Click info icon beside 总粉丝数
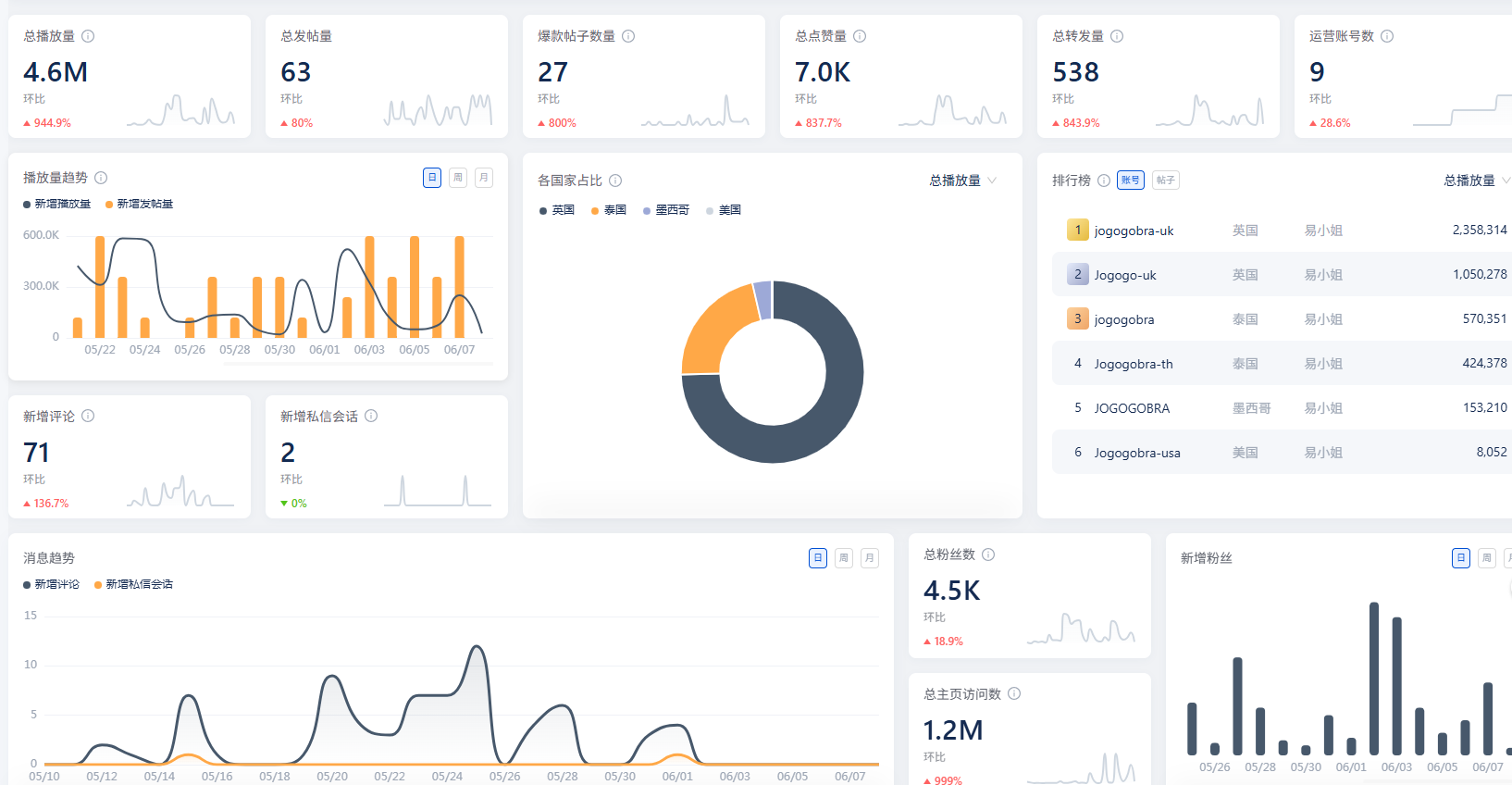The height and width of the screenshot is (785, 1512). (988, 554)
